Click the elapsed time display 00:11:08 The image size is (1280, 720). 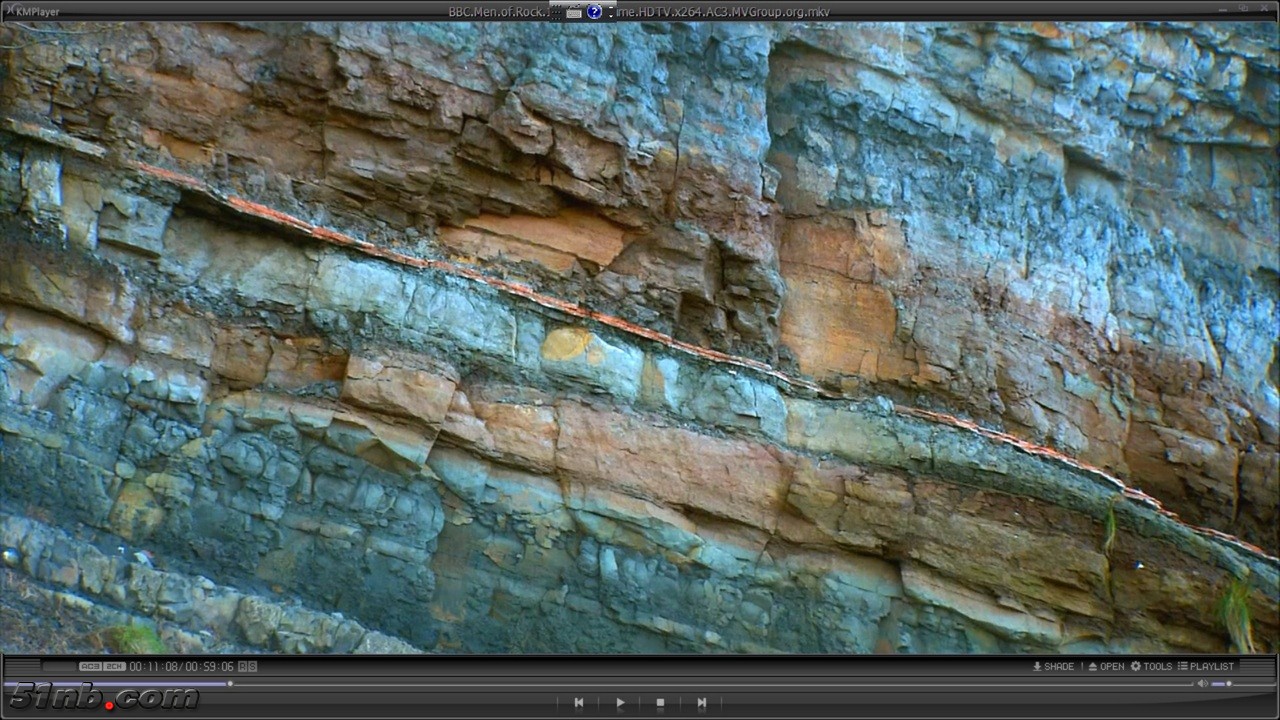(x=153, y=666)
